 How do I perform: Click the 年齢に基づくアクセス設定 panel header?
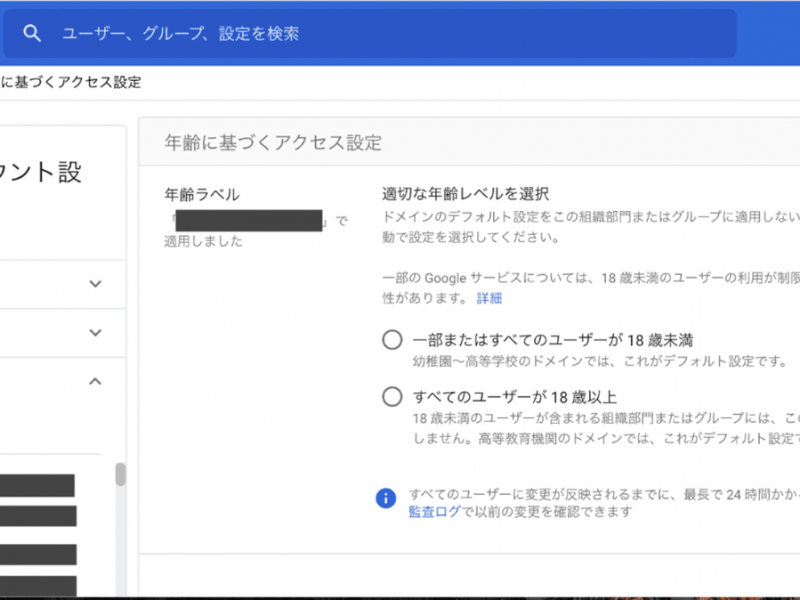coord(469,142)
